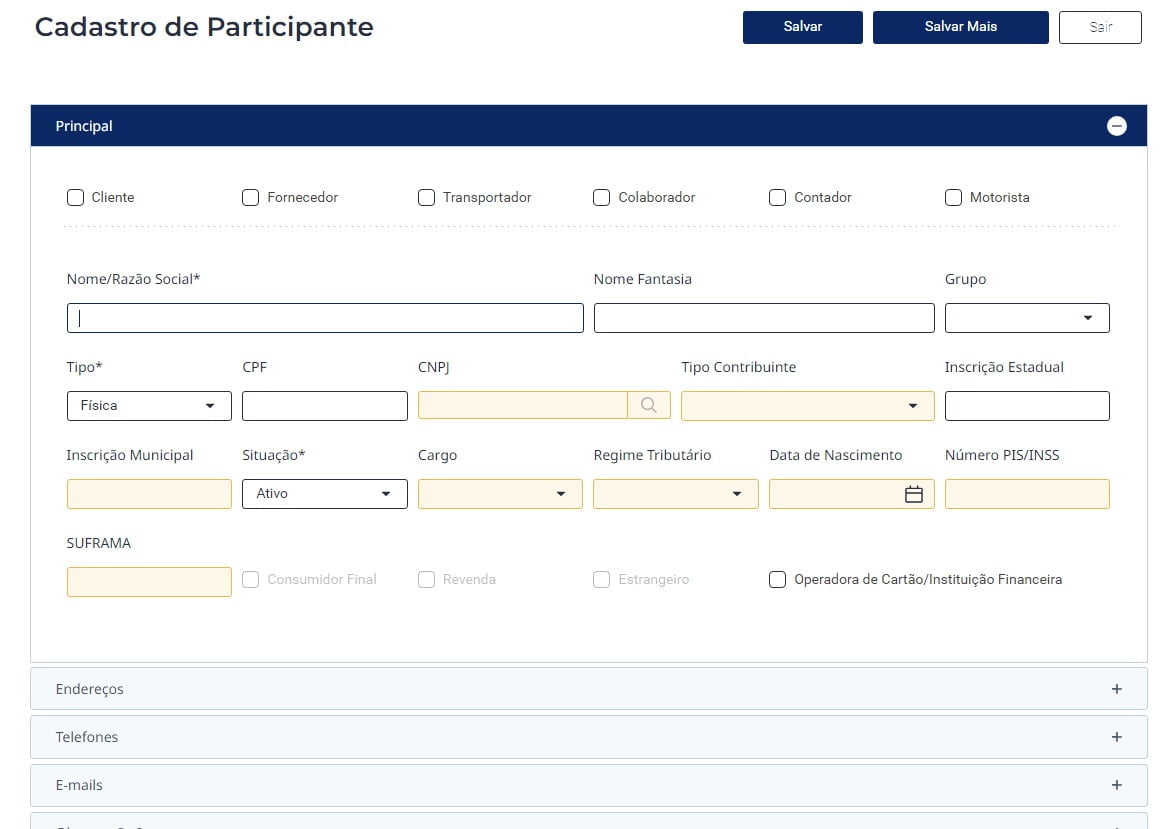
Task: Enable the Cliente checkbox
Action: pyautogui.click(x=75, y=197)
